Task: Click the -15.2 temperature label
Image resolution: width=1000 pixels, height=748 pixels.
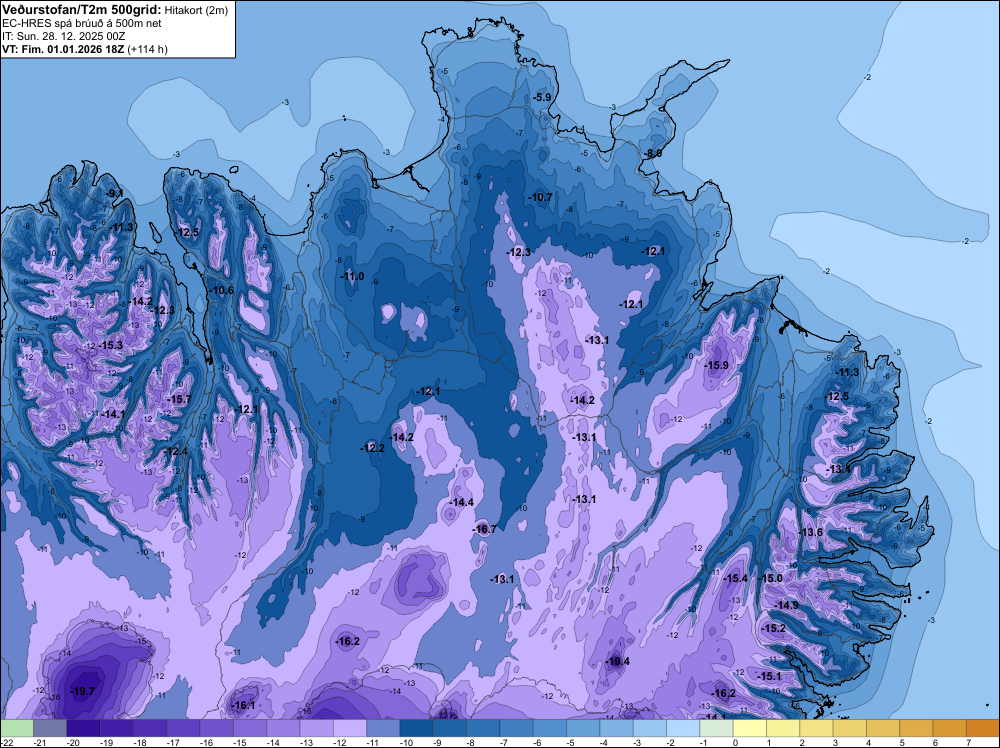Action: click(x=774, y=629)
